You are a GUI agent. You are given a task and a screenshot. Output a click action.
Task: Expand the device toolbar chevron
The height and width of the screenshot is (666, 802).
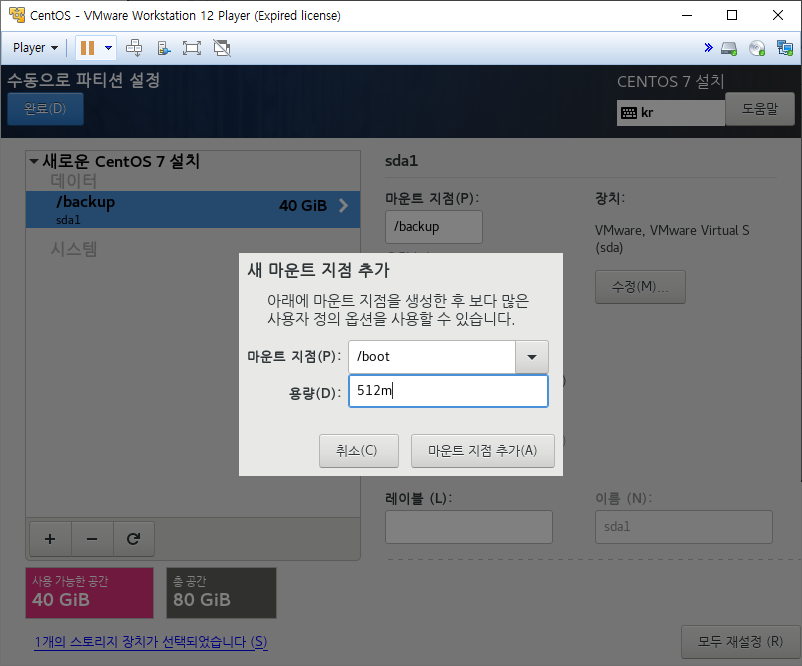pos(708,48)
